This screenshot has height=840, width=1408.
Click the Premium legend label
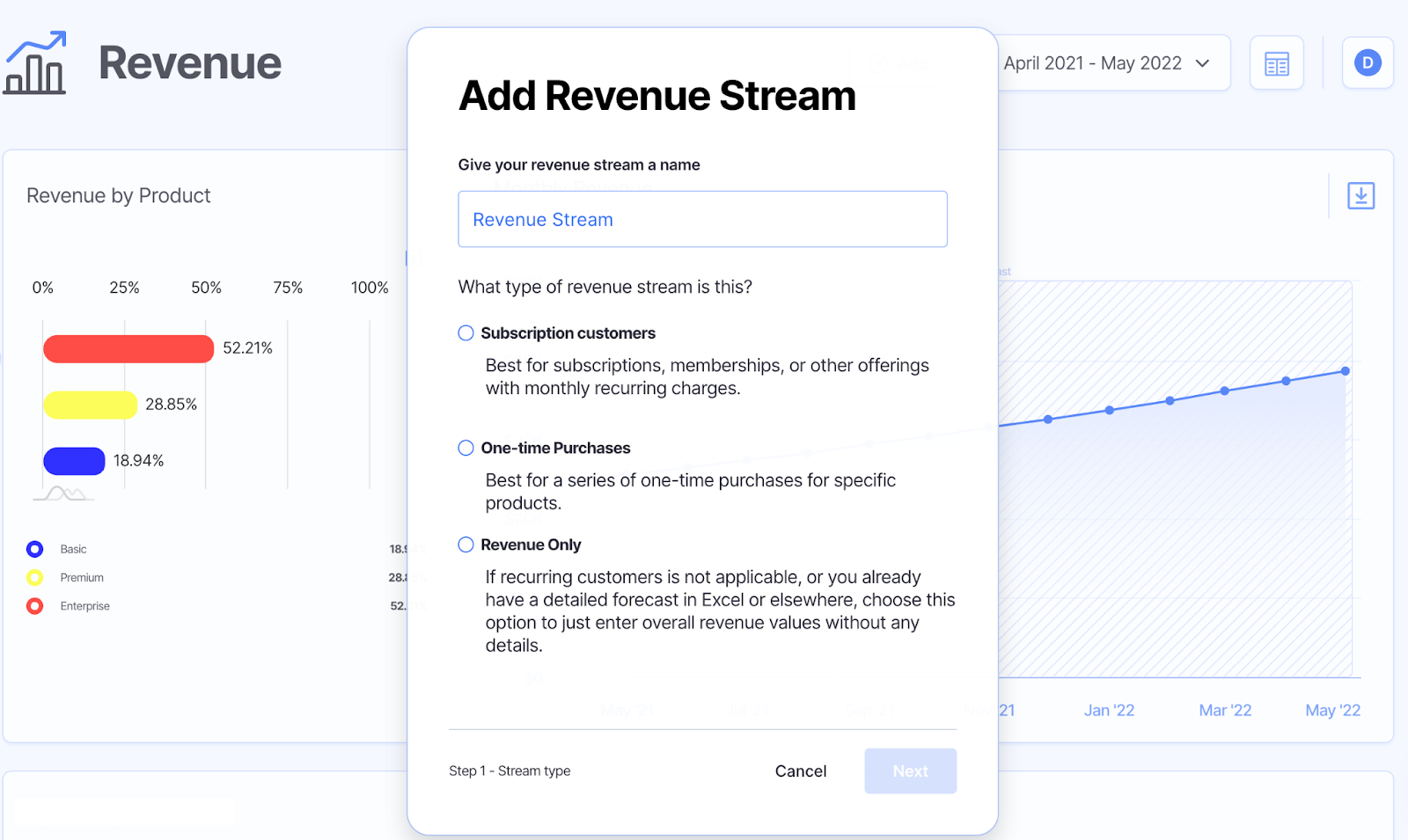pos(82,577)
